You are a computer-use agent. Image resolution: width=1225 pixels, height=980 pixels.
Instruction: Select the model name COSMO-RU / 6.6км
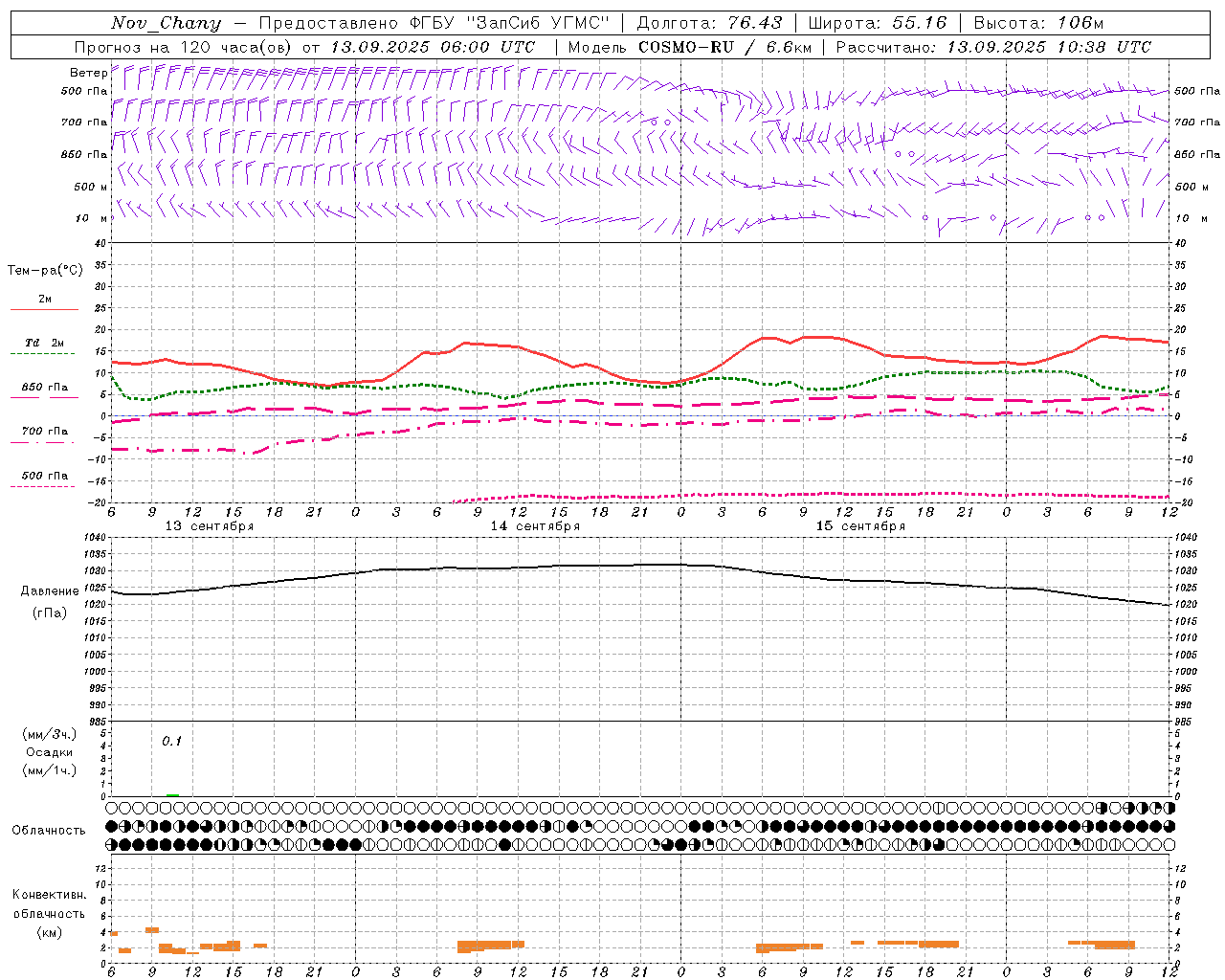click(x=724, y=47)
